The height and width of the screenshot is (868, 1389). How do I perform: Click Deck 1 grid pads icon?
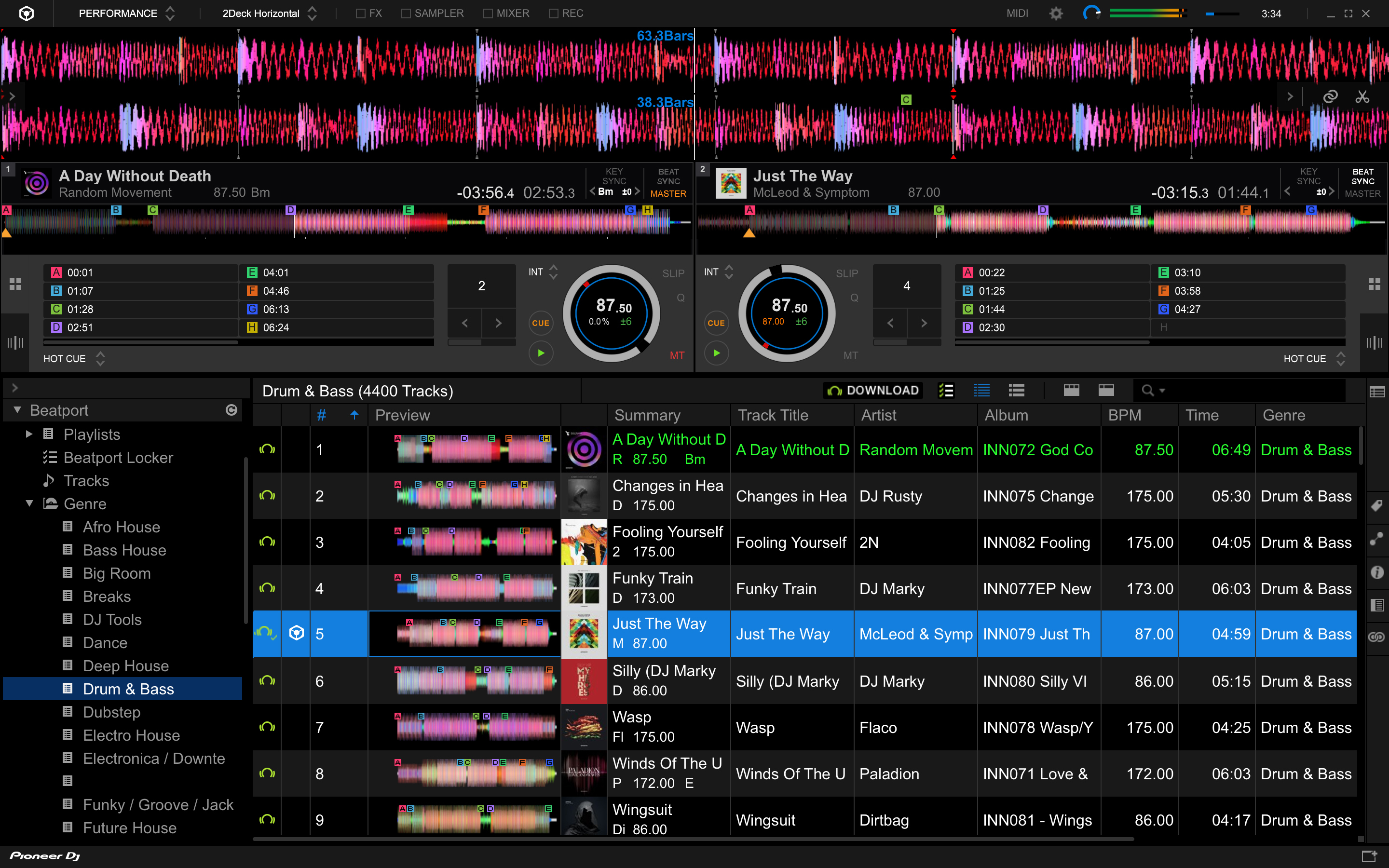coord(15,284)
